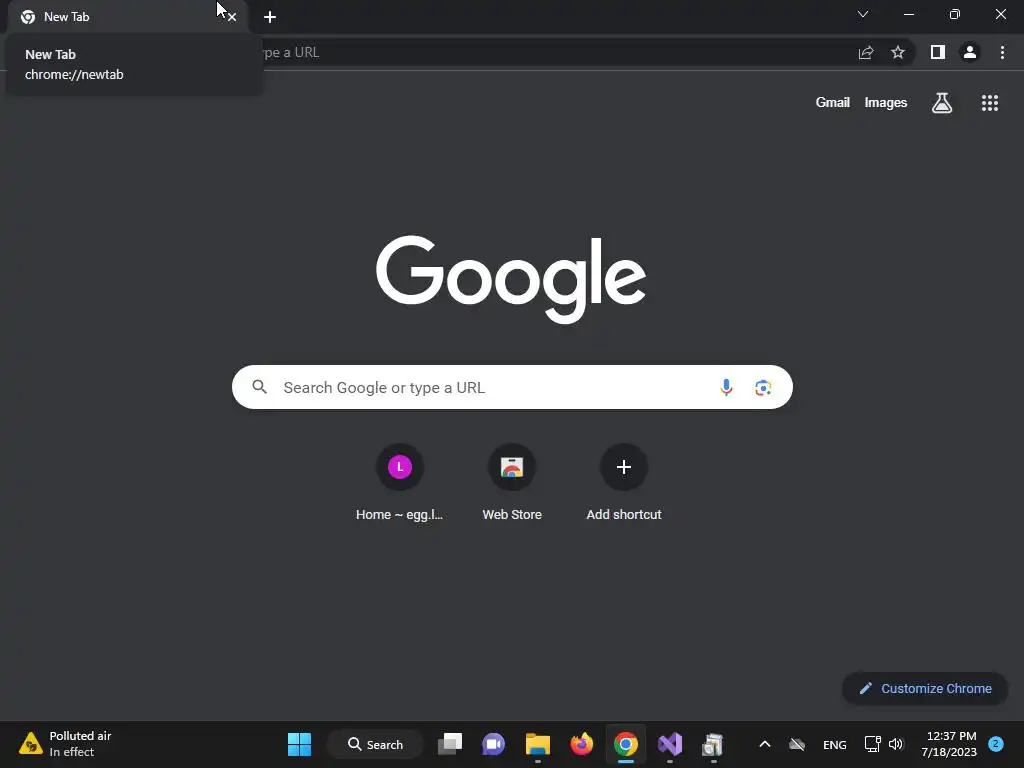
Task: Start voice search with the microphone
Action: click(726, 387)
